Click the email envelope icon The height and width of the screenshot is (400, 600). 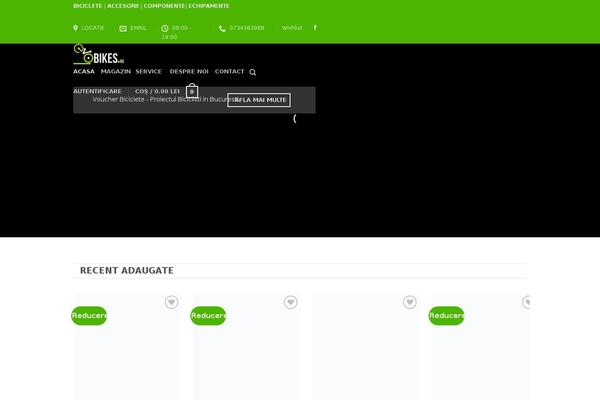[x=123, y=28]
